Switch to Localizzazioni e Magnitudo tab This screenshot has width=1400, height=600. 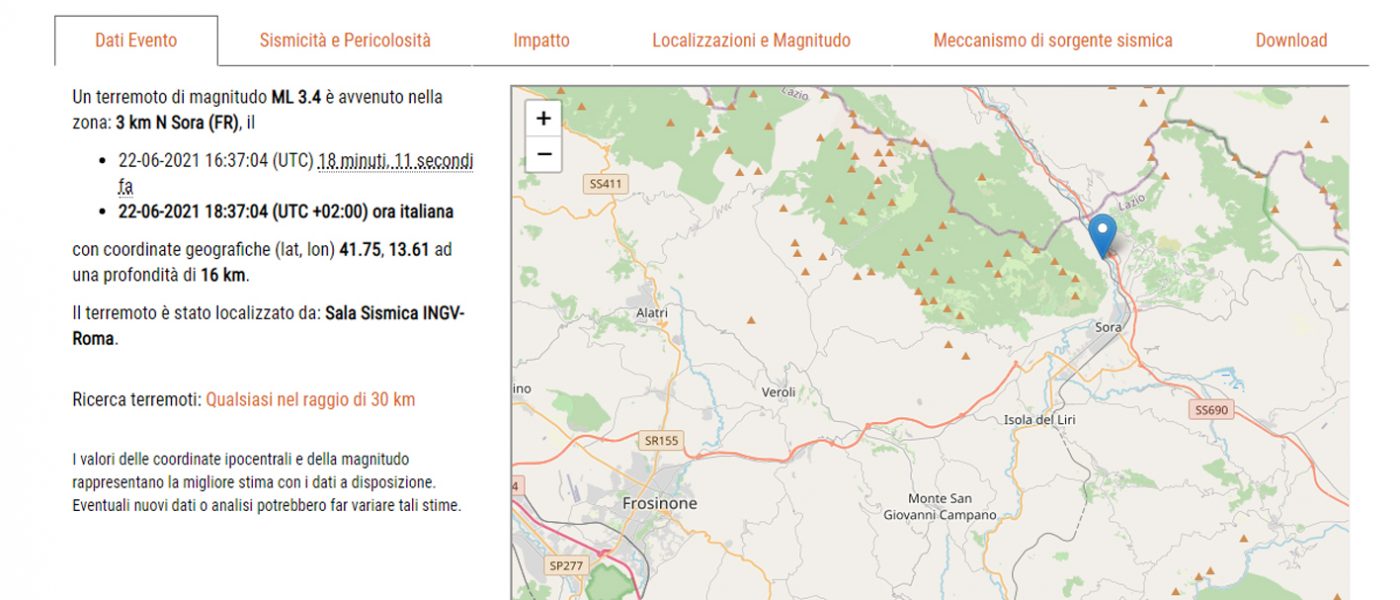[751, 41]
